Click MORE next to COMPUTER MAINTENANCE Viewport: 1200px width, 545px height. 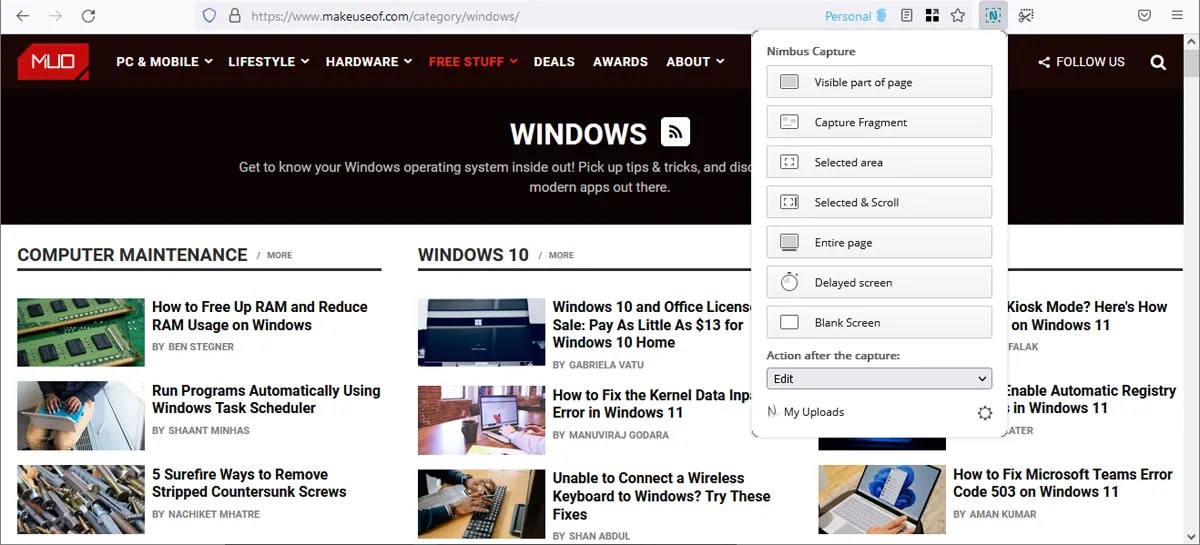[x=280, y=255]
